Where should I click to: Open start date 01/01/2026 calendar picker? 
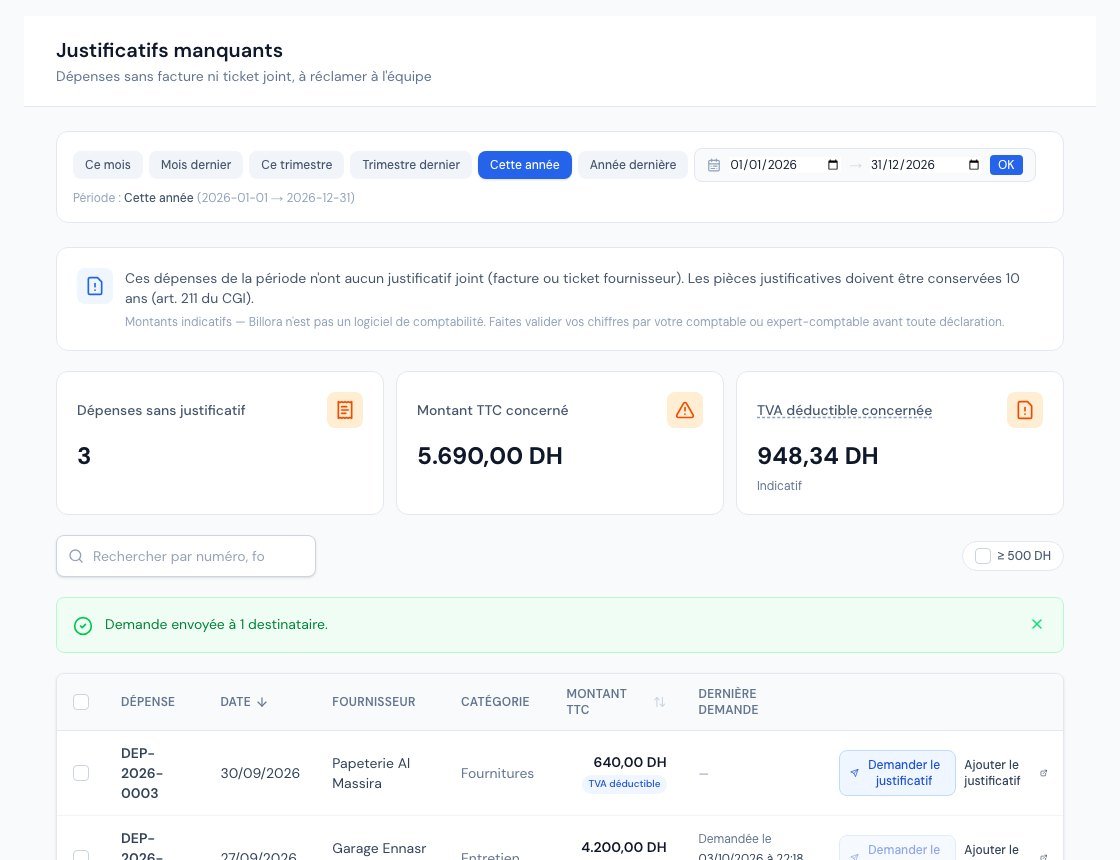tap(833, 165)
